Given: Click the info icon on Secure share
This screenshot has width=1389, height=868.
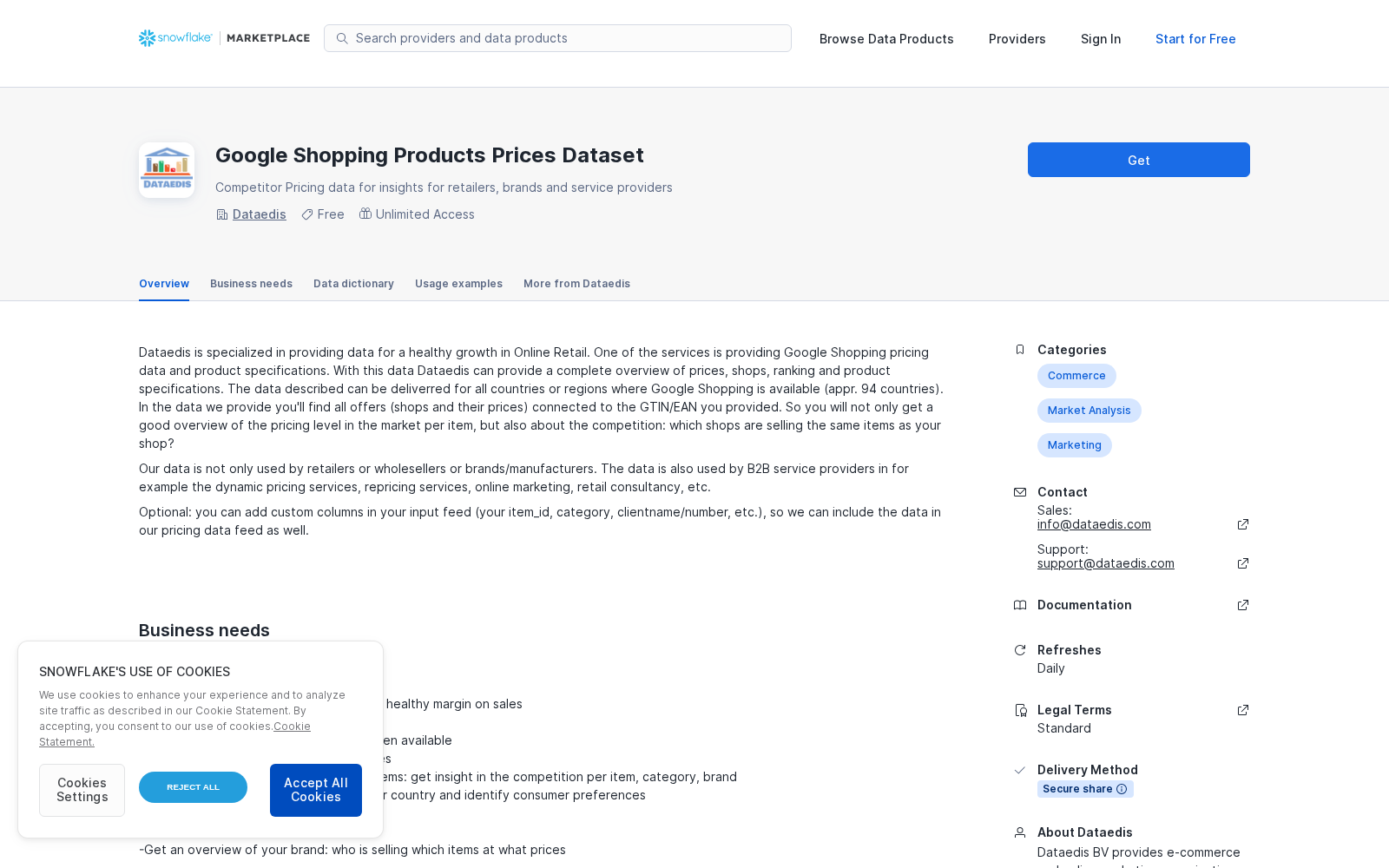Looking at the screenshot, I should (1122, 789).
